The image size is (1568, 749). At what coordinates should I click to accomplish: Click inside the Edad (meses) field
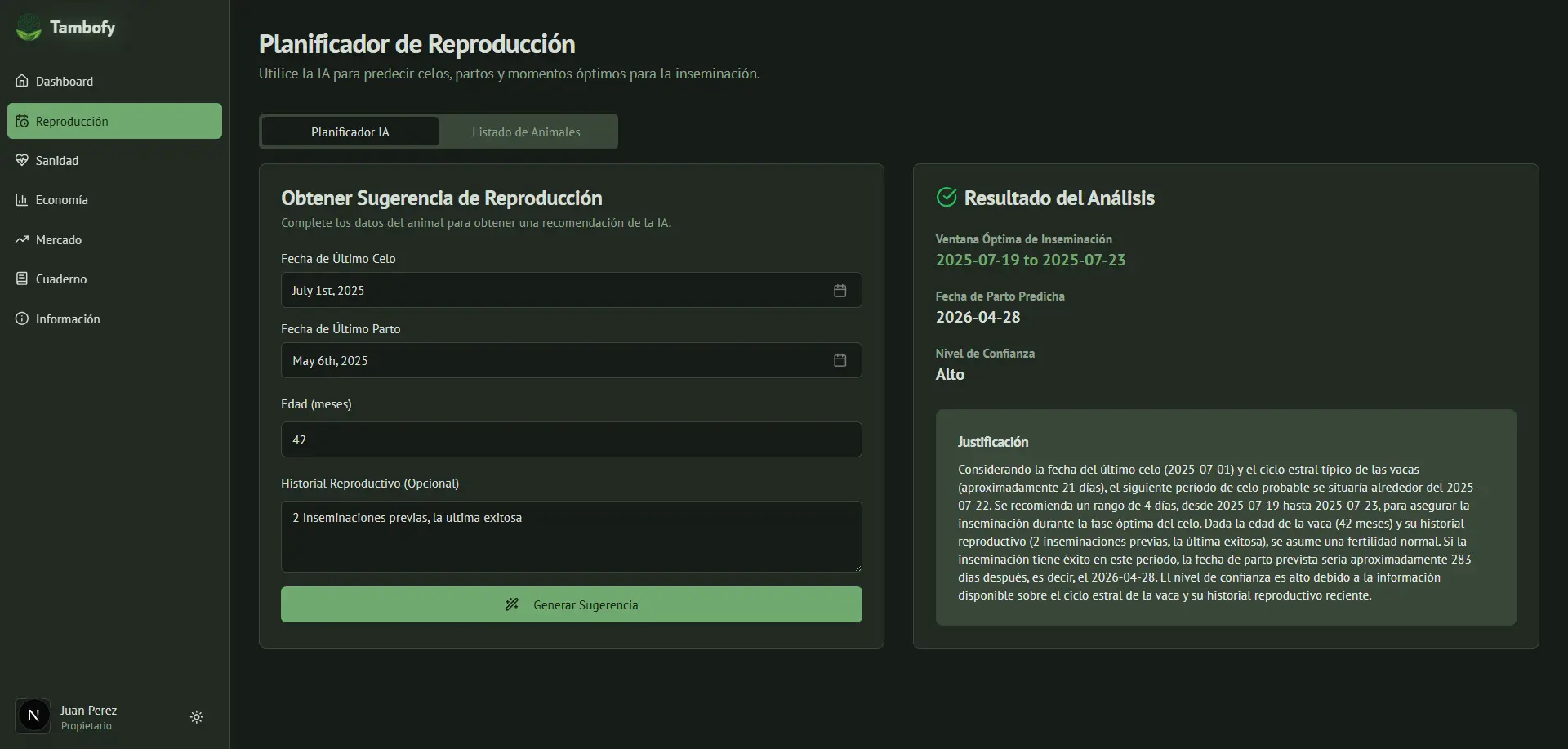click(x=571, y=439)
